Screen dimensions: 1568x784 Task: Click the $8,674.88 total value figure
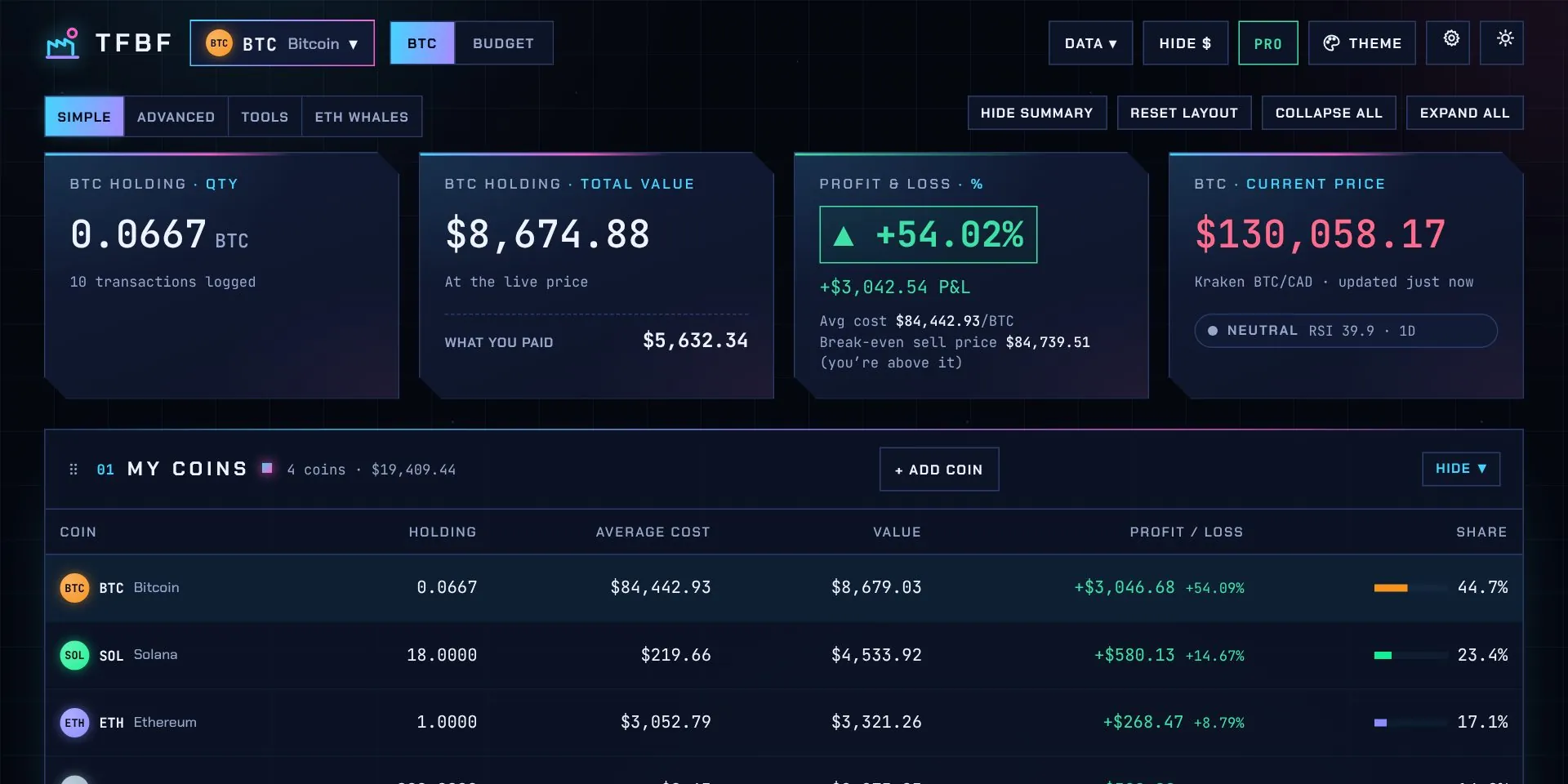pyautogui.click(x=547, y=234)
